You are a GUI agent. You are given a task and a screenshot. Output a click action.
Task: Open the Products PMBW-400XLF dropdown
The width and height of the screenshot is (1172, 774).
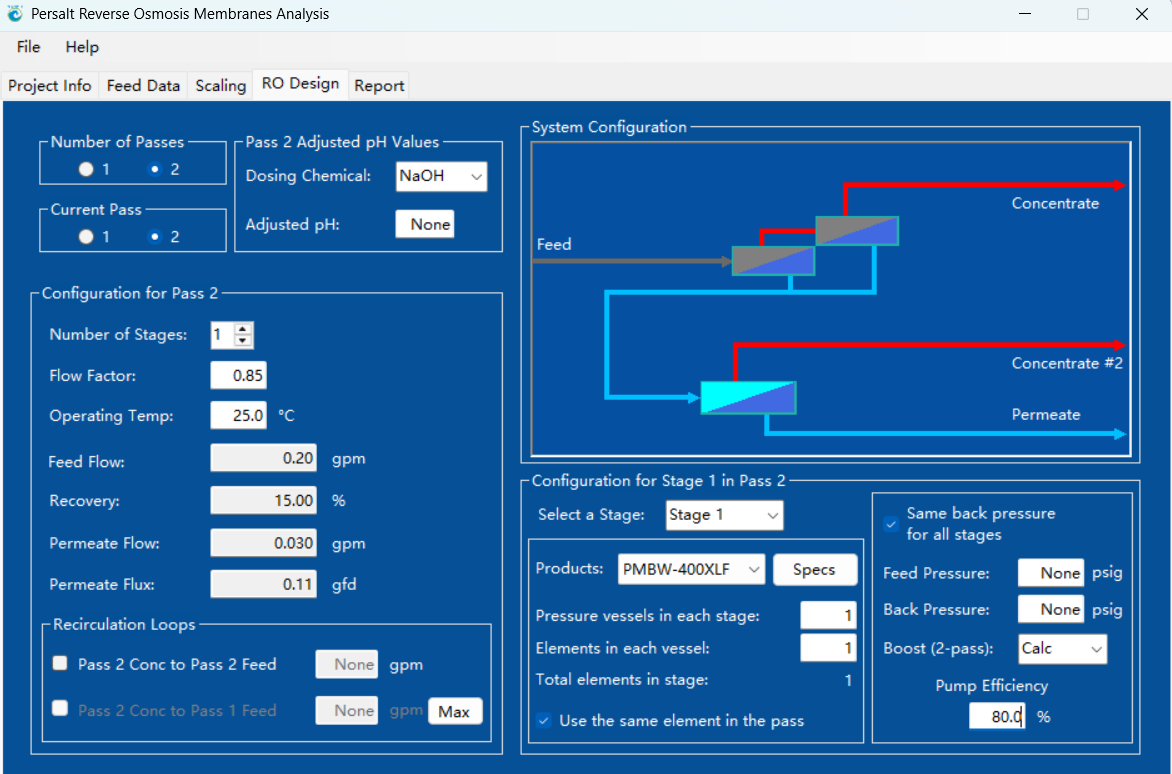(691, 569)
